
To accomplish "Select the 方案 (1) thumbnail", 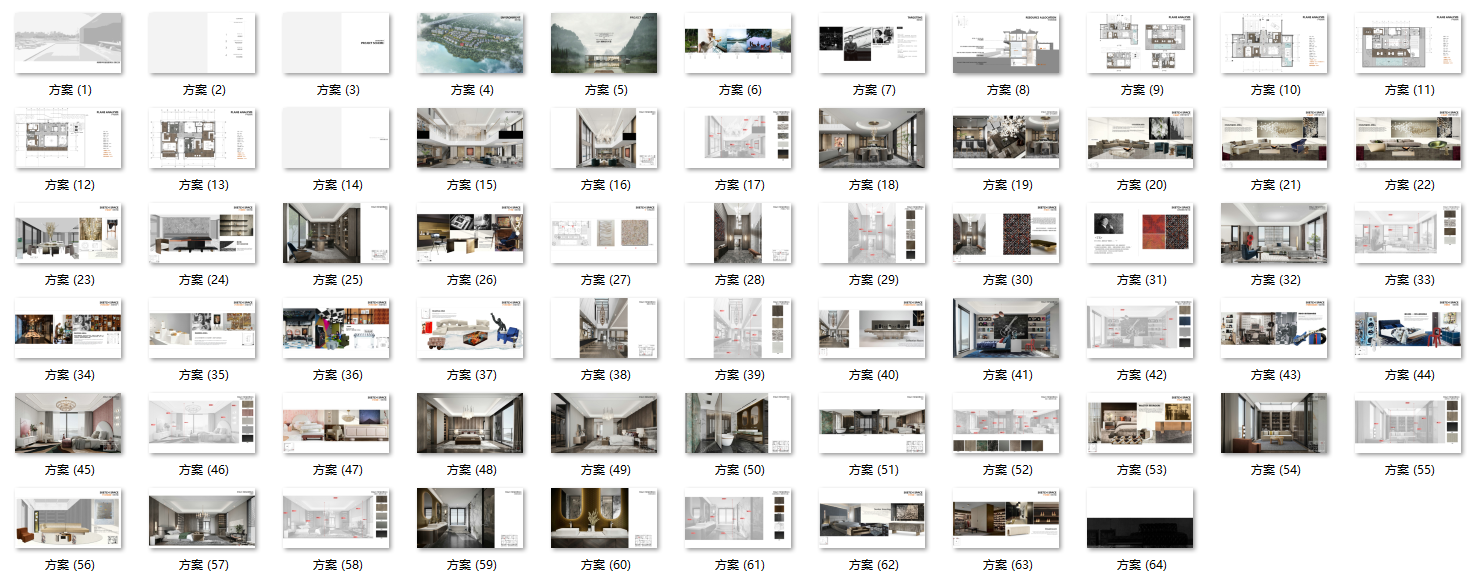I will pyautogui.click(x=68, y=43).
